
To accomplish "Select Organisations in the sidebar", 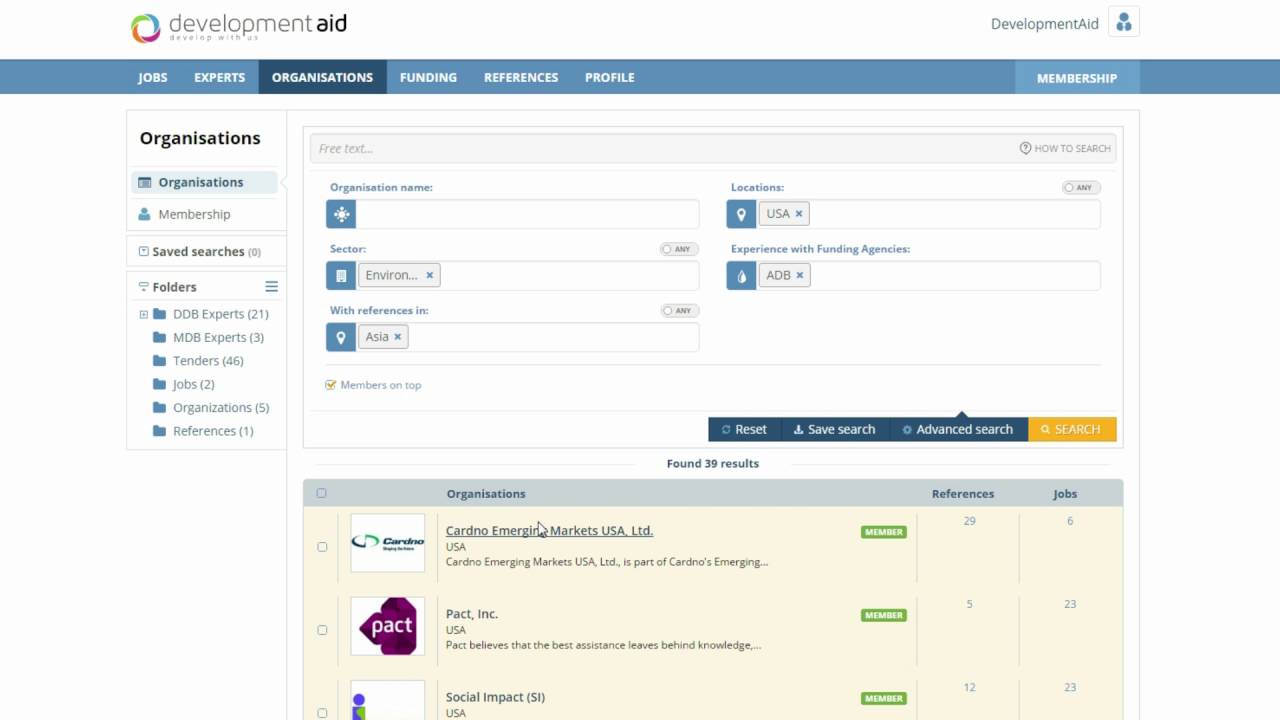I will tap(204, 182).
